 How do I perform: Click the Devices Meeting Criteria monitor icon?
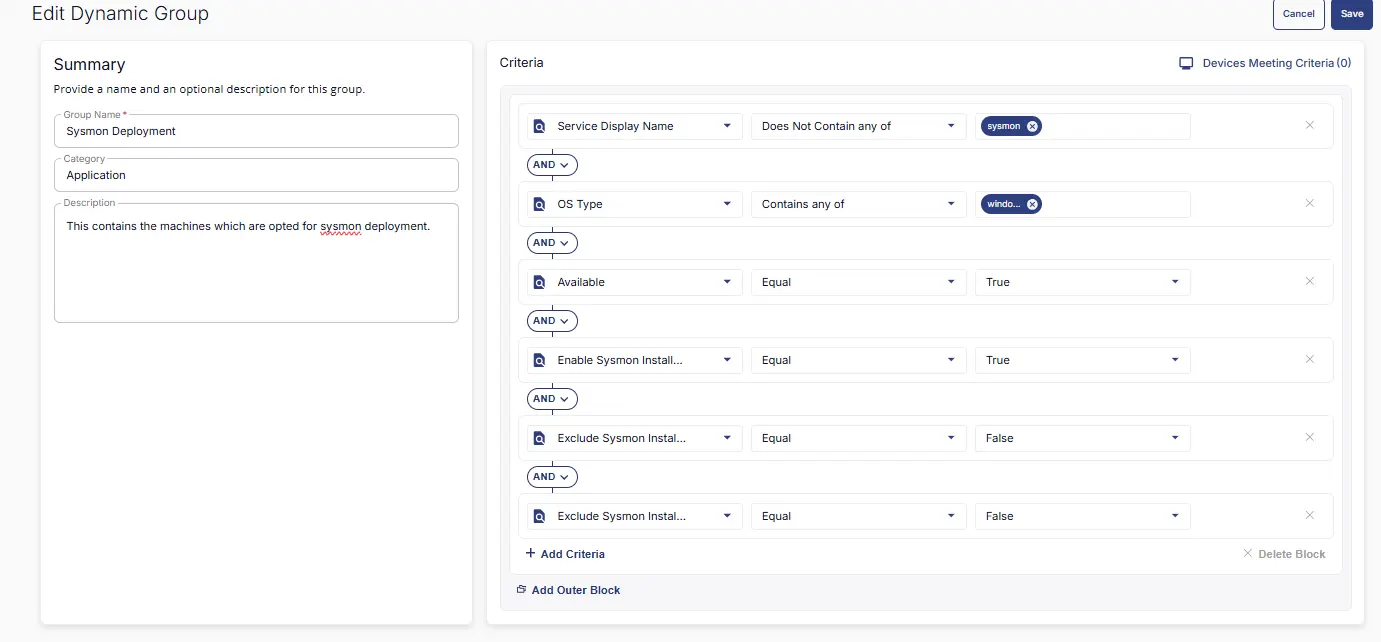pos(1186,63)
